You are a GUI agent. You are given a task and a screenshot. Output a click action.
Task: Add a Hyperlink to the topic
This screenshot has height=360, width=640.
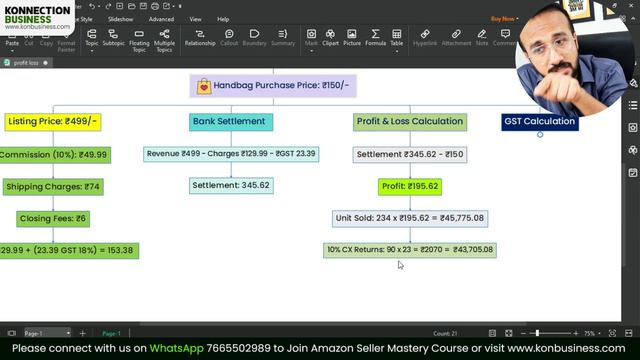[425, 38]
